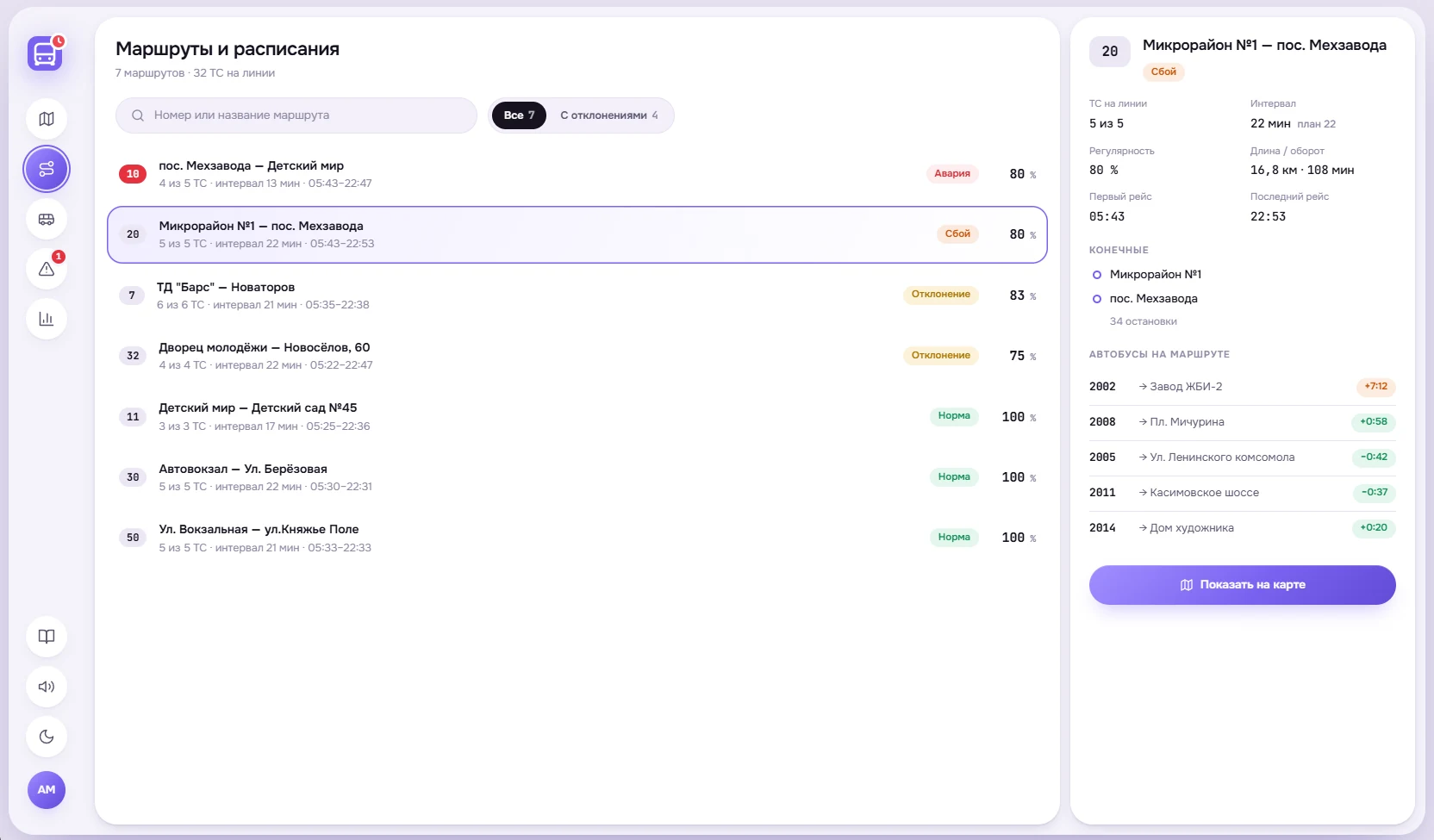The image size is (1434, 840).
Task: Click the bus app logo icon
Action: point(45,53)
